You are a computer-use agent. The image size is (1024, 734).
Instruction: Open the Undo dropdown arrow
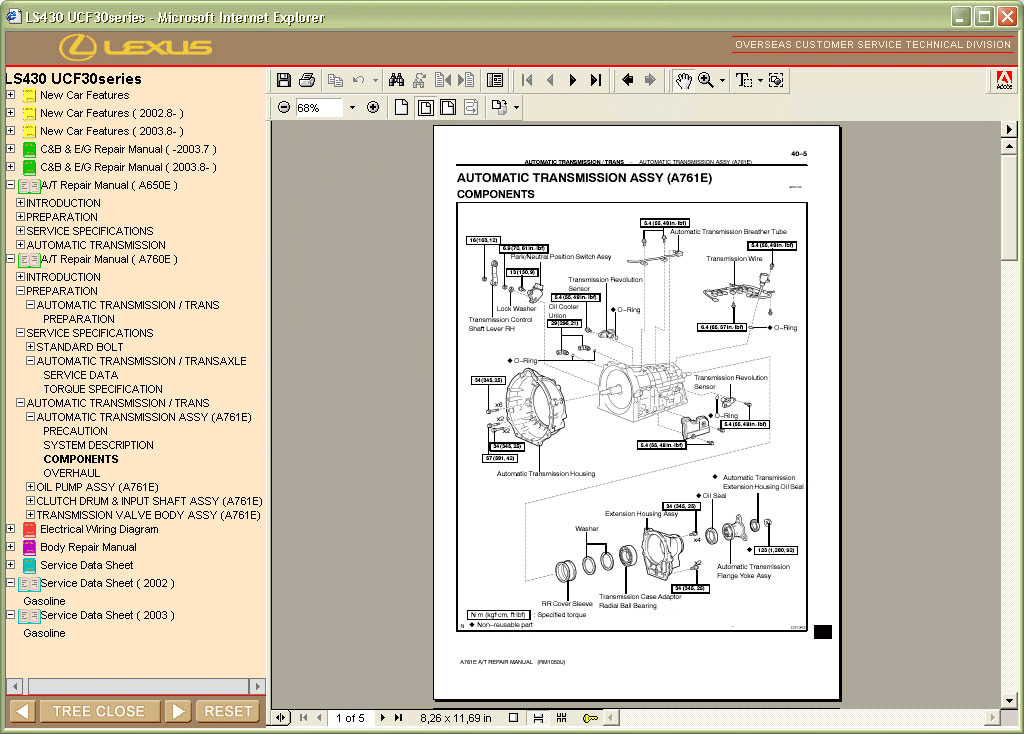tap(375, 80)
